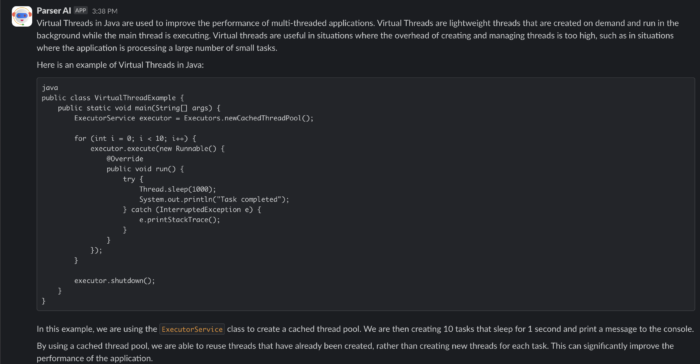700x364 pixels.
Task: Click the executor.execute(new Runnable() line
Action: pos(157,149)
